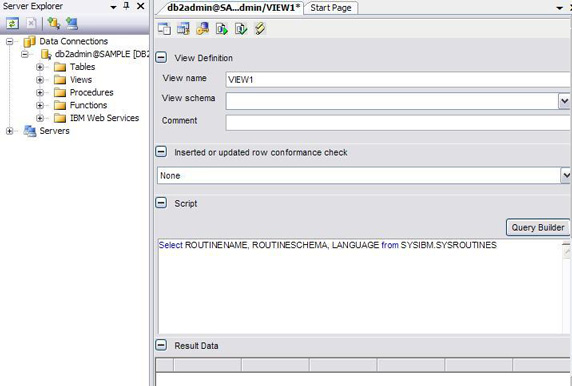Switch to the Start Page tab
Screen dimensions: 572x386
(331, 8)
